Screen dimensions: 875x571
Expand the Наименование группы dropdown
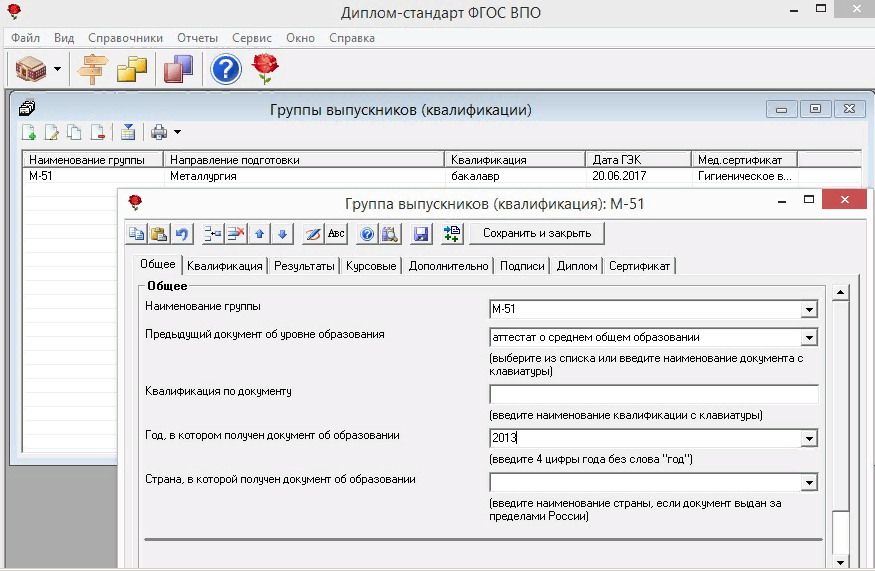809,310
